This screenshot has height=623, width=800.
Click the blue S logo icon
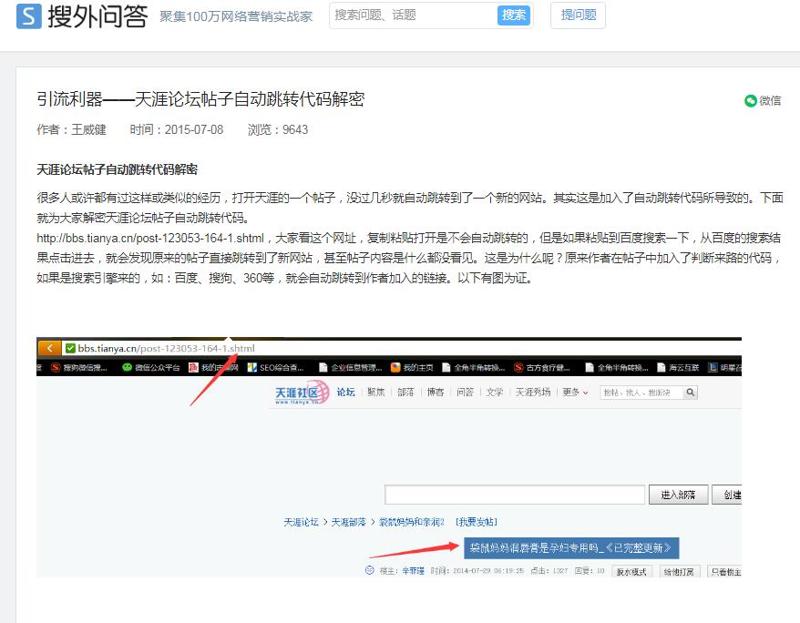click(x=29, y=16)
